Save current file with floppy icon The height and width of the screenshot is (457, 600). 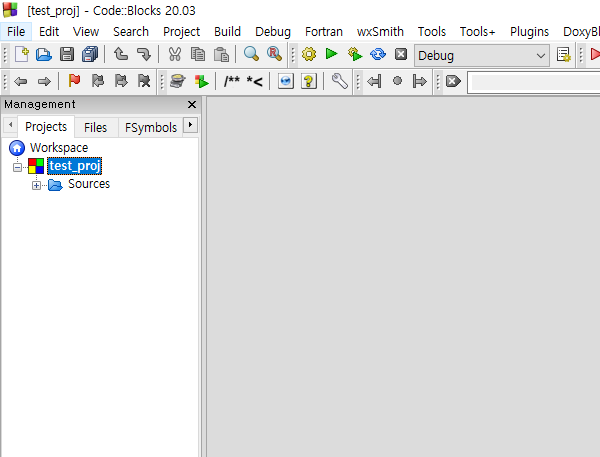[x=67, y=54]
